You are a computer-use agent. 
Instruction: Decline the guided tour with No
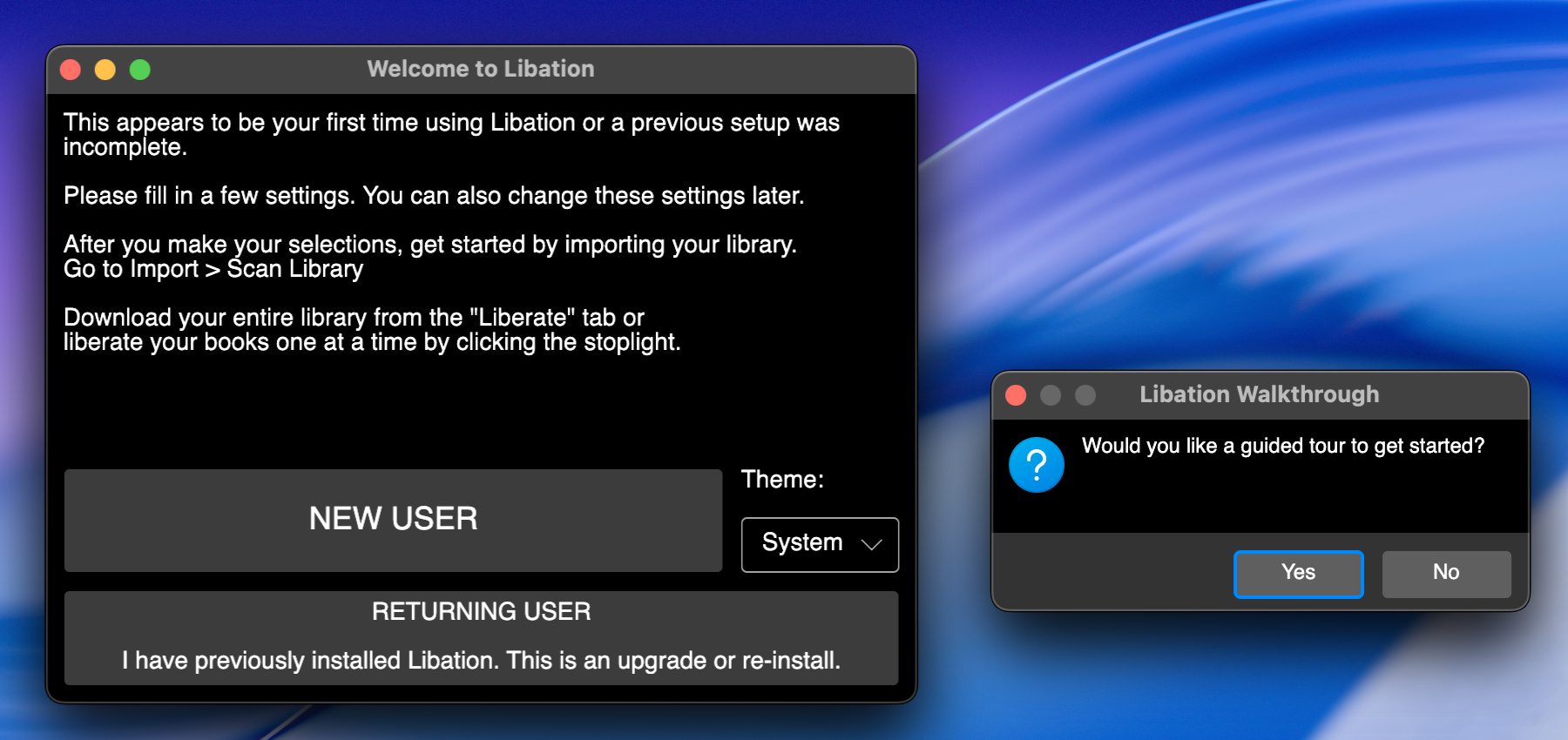point(1446,574)
